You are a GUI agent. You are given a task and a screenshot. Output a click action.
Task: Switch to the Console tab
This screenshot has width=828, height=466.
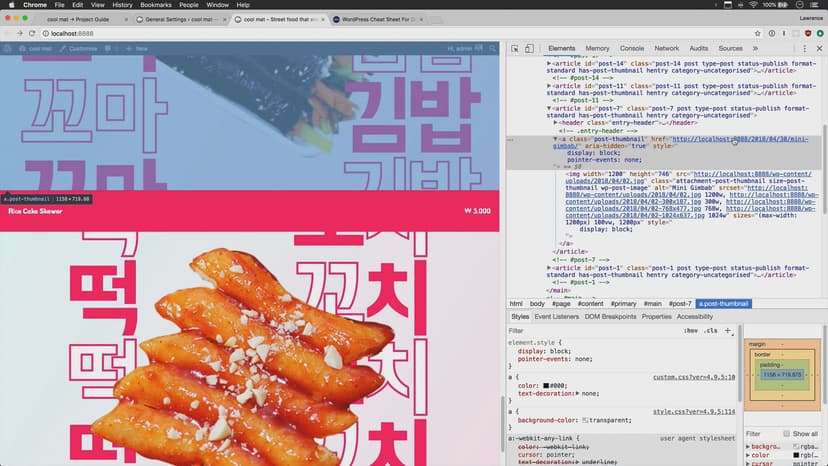click(631, 48)
